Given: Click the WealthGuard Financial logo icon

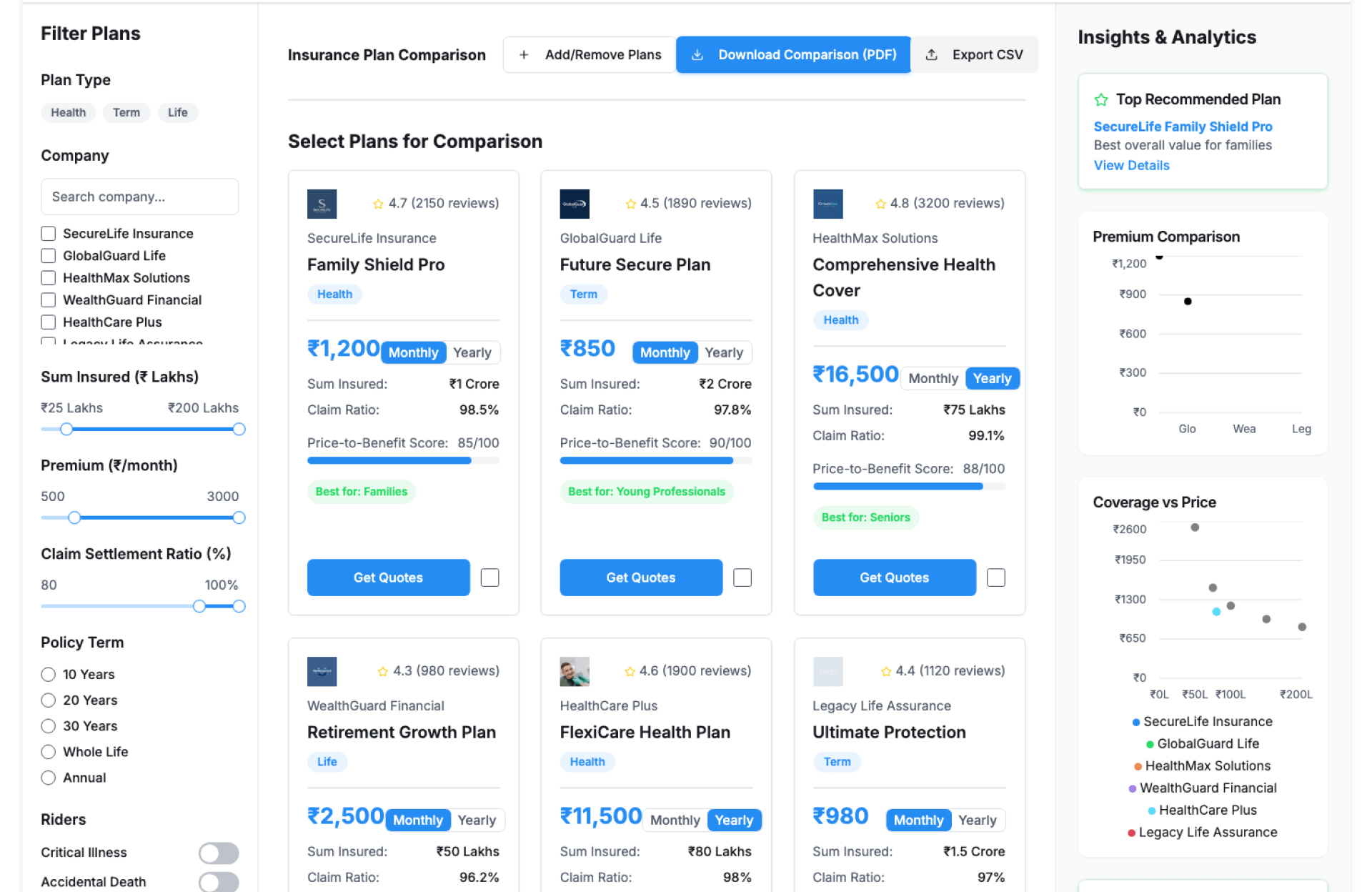Looking at the screenshot, I should coord(322,671).
